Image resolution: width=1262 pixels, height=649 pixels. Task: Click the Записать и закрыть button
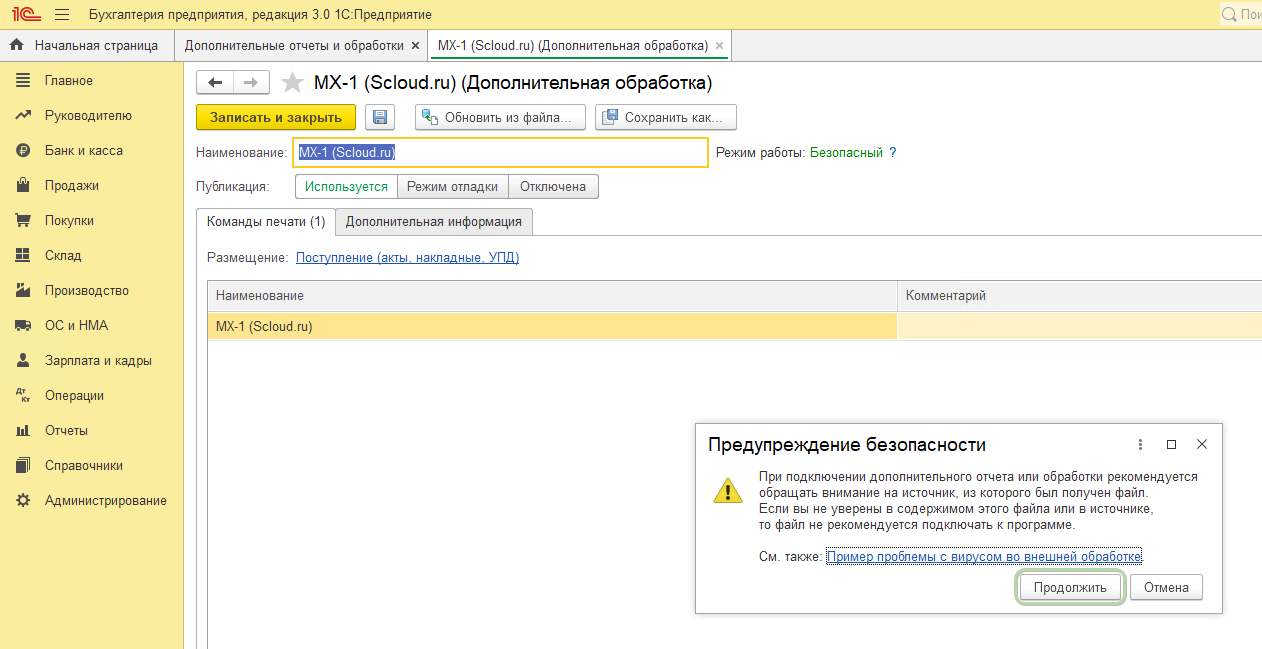(x=276, y=117)
